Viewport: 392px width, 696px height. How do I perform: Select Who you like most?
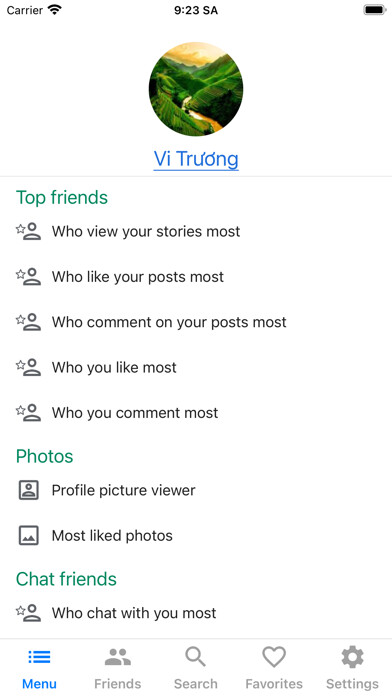click(x=196, y=367)
